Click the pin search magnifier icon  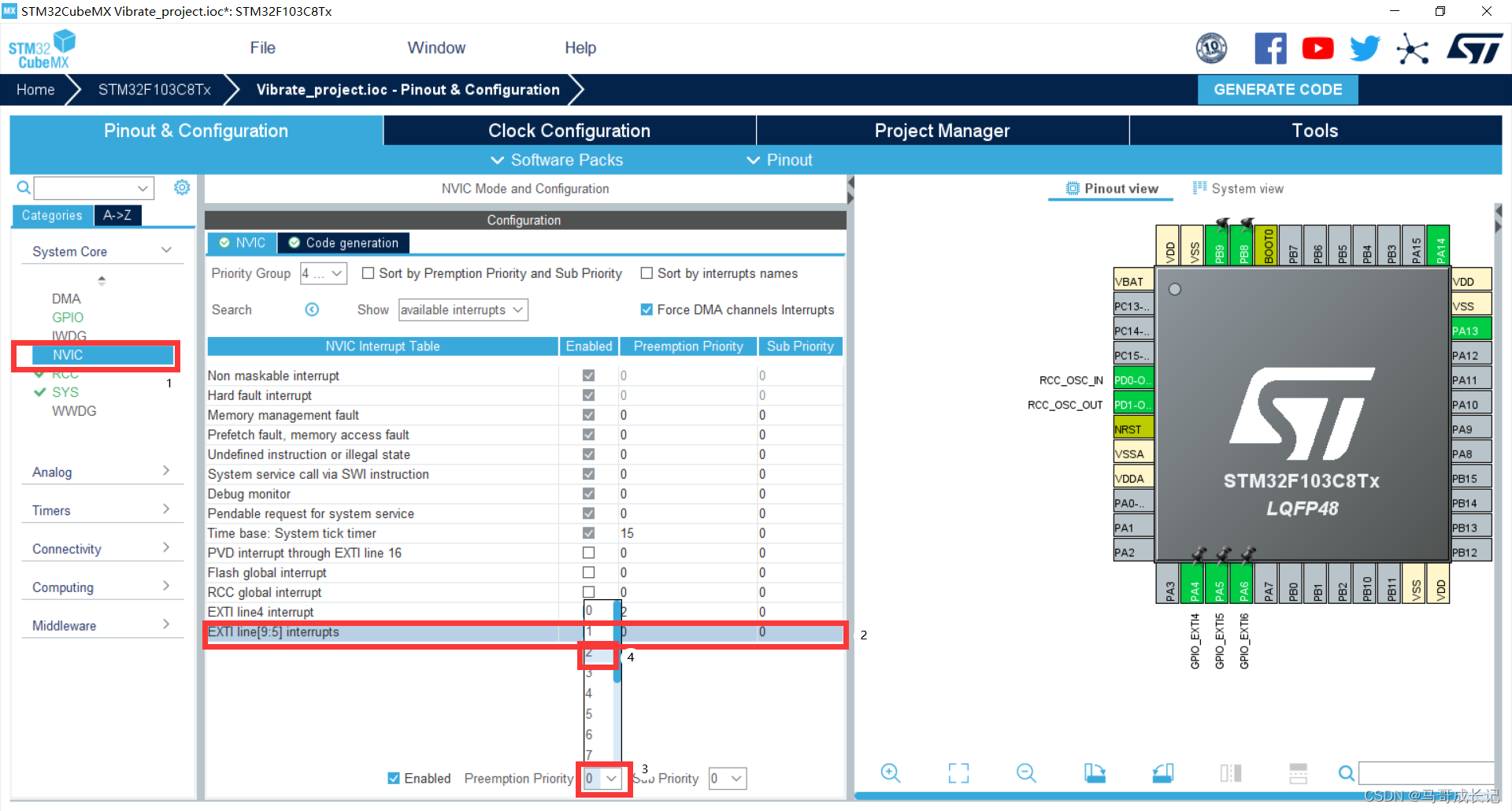click(x=1347, y=773)
